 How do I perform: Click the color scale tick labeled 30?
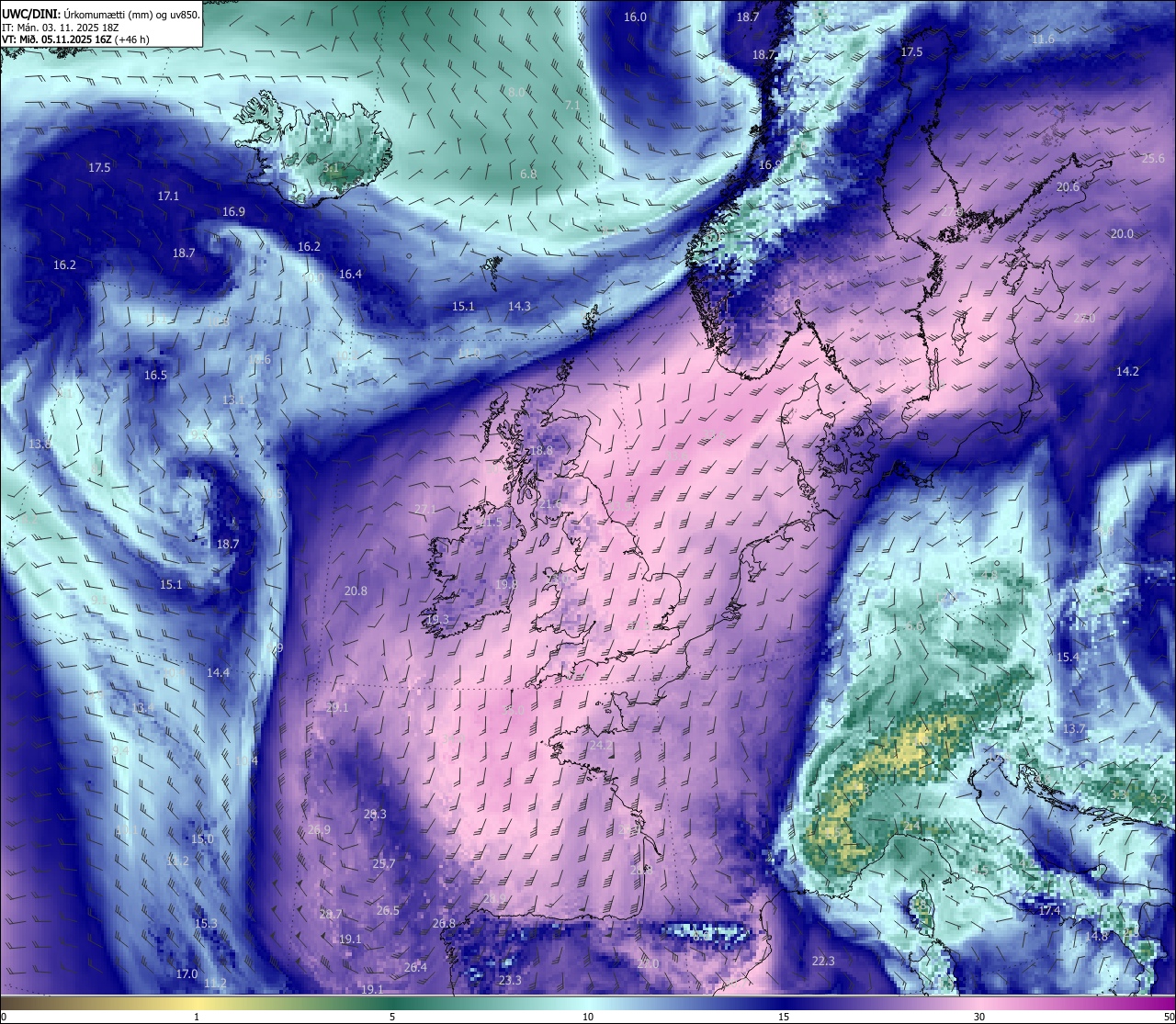coord(979,1016)
